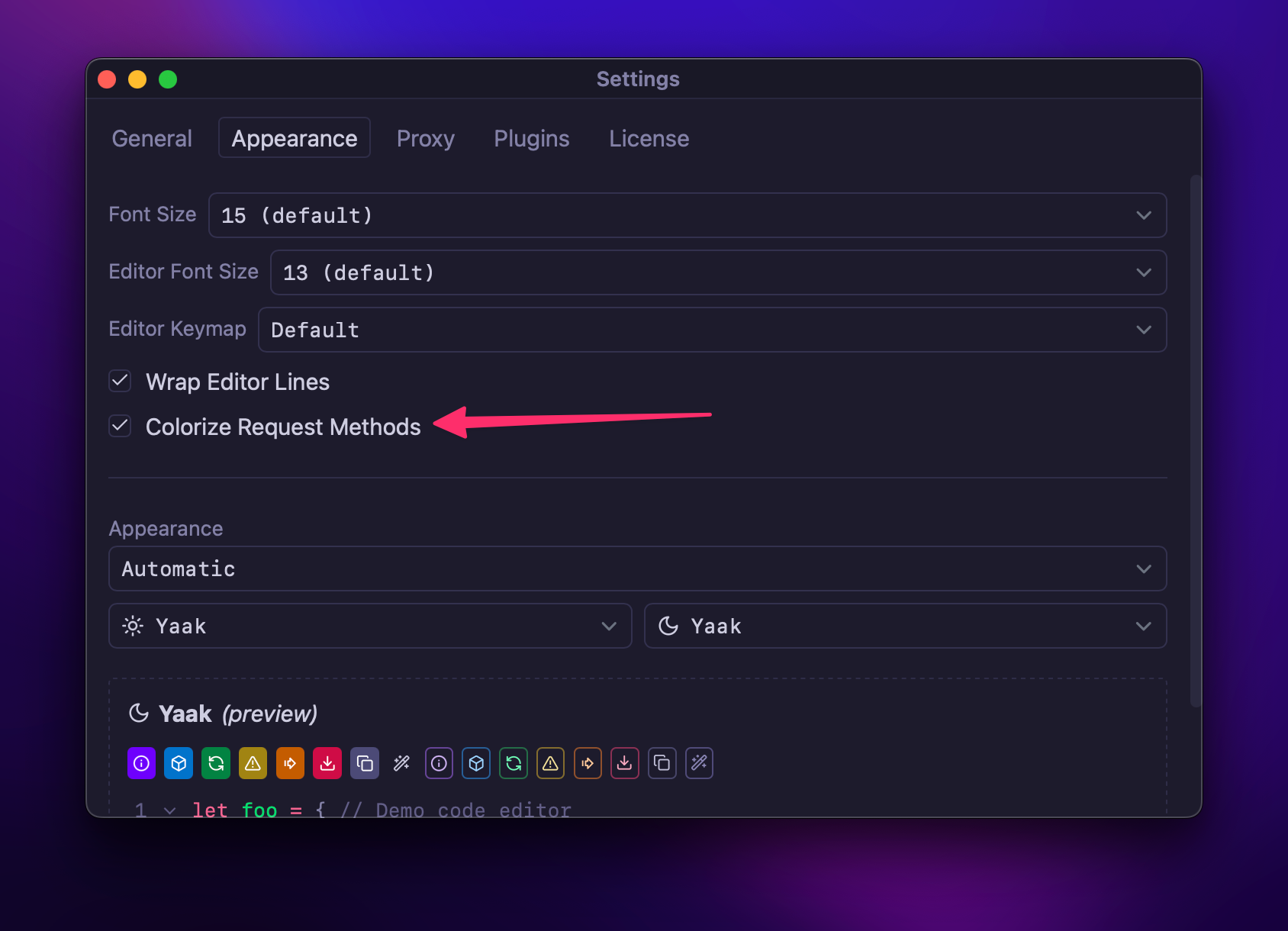1288x931 pixels.
Task: Open the Font Size dropdown
Action: coord(687,215)
